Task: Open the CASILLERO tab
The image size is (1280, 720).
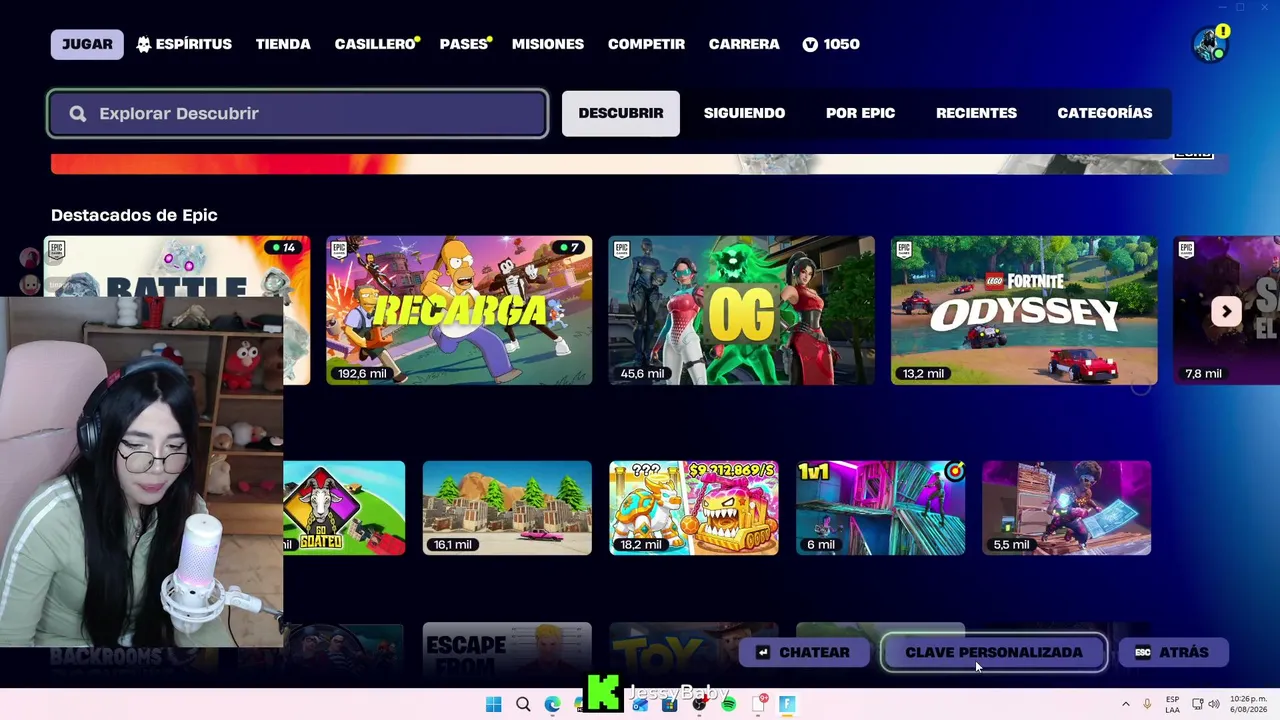Action: 376,44
